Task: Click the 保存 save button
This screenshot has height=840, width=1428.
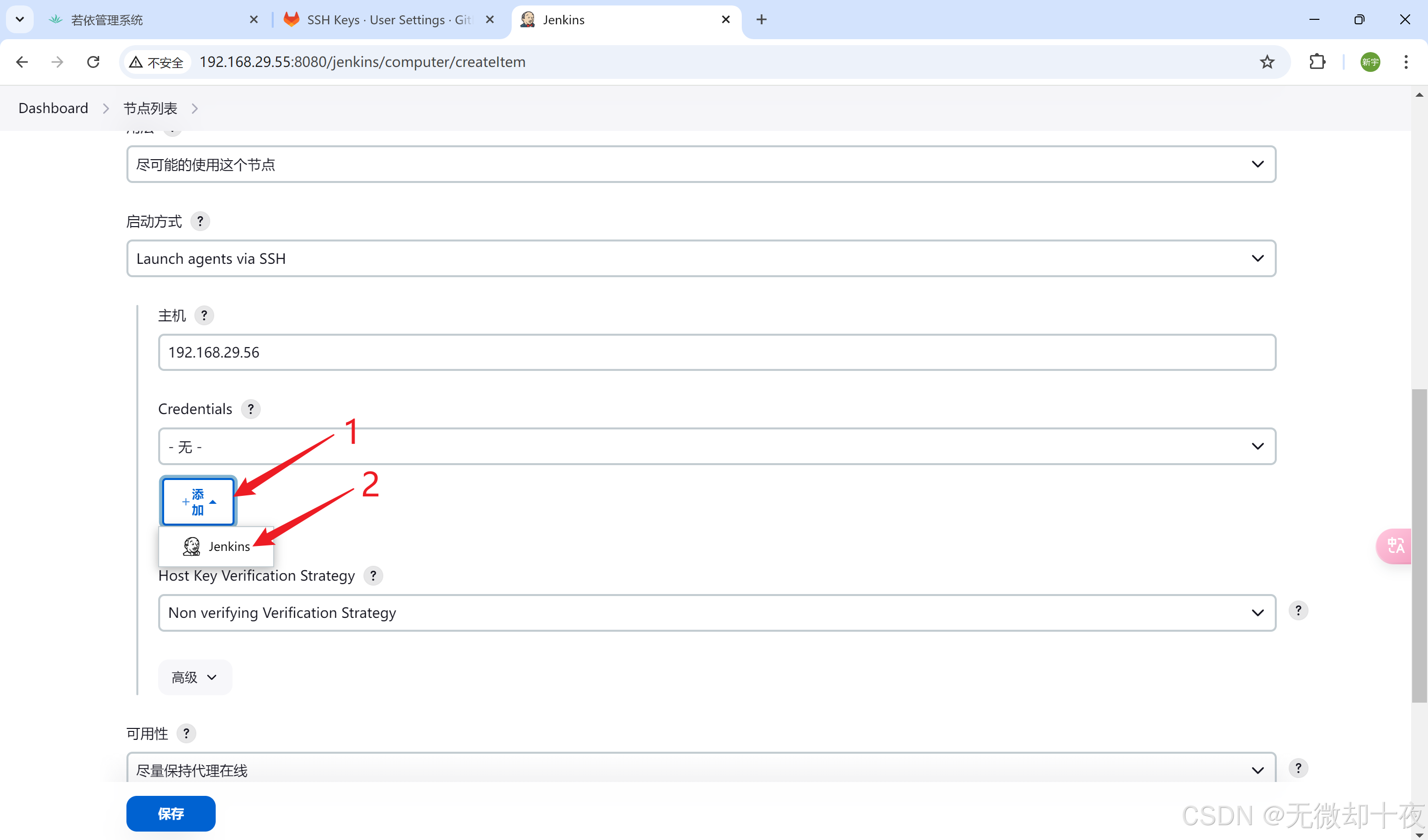Action: pos(171,813)
